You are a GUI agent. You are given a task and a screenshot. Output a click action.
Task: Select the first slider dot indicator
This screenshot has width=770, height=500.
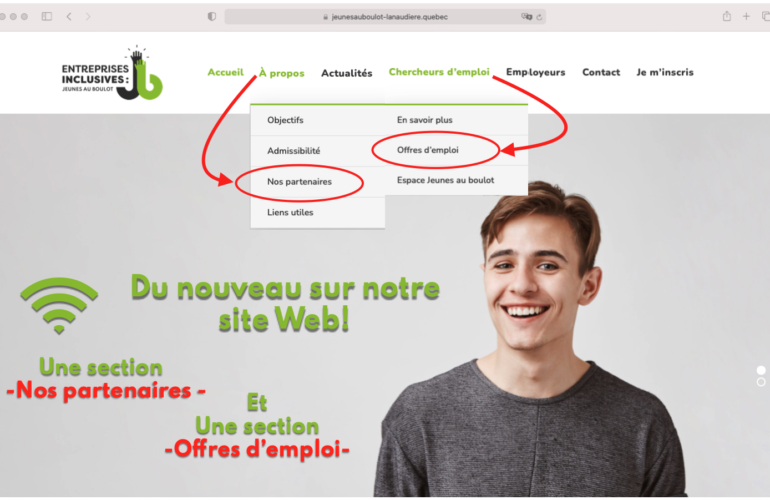point(761,370)
